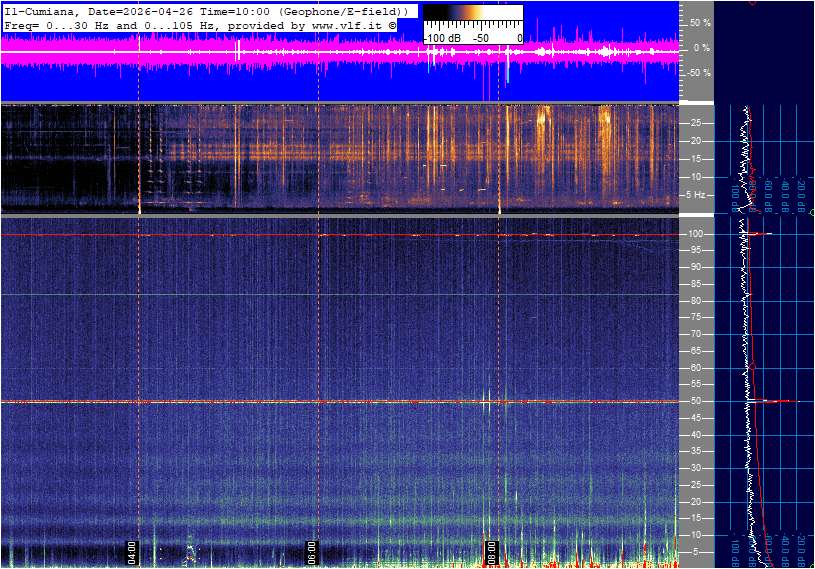Click the 75 Hz tick on lower axis
815x569 pixels.
pyautogui.click(x=697, y=318)
